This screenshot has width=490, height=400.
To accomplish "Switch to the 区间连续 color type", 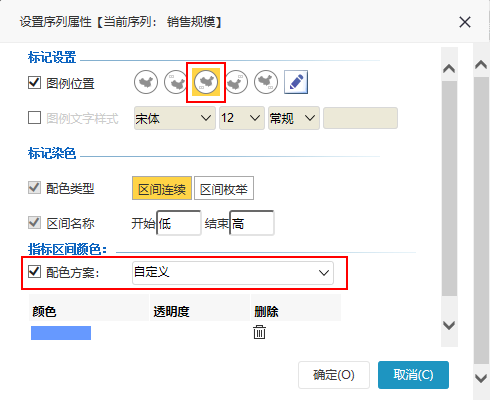I will click(162, 188).
